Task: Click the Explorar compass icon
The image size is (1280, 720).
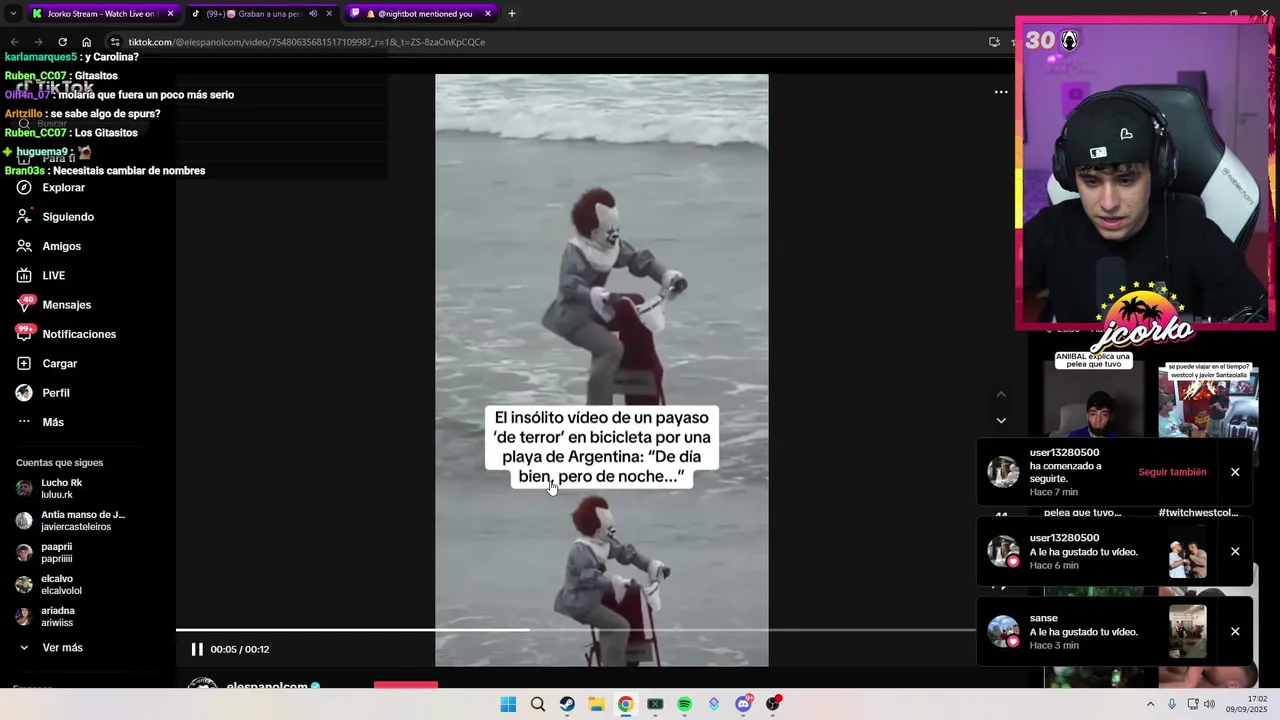Action: coord(24,188)
